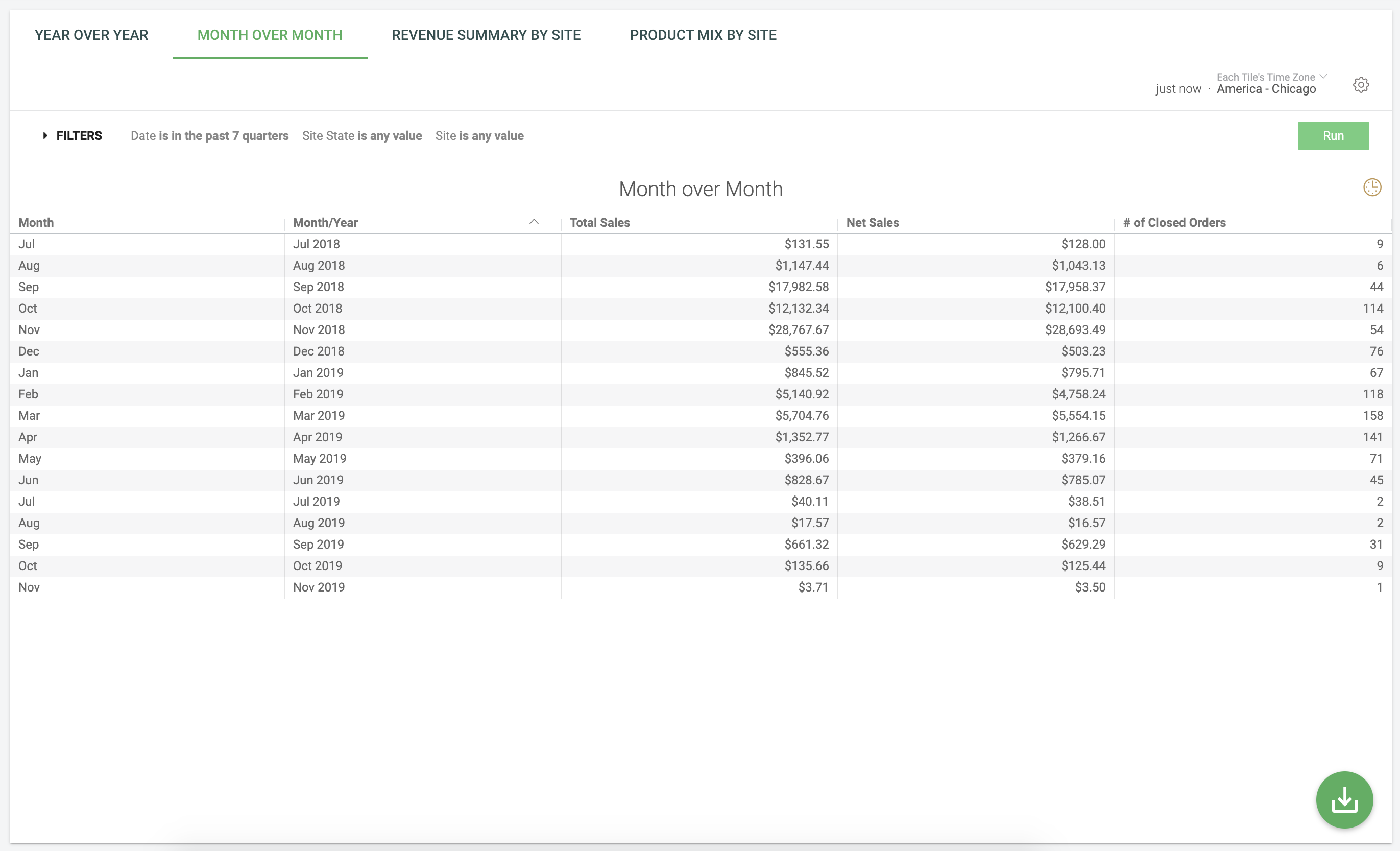Click the $125.44 net sales value
The image size is (1400, 851).
tap(1083, 566)
